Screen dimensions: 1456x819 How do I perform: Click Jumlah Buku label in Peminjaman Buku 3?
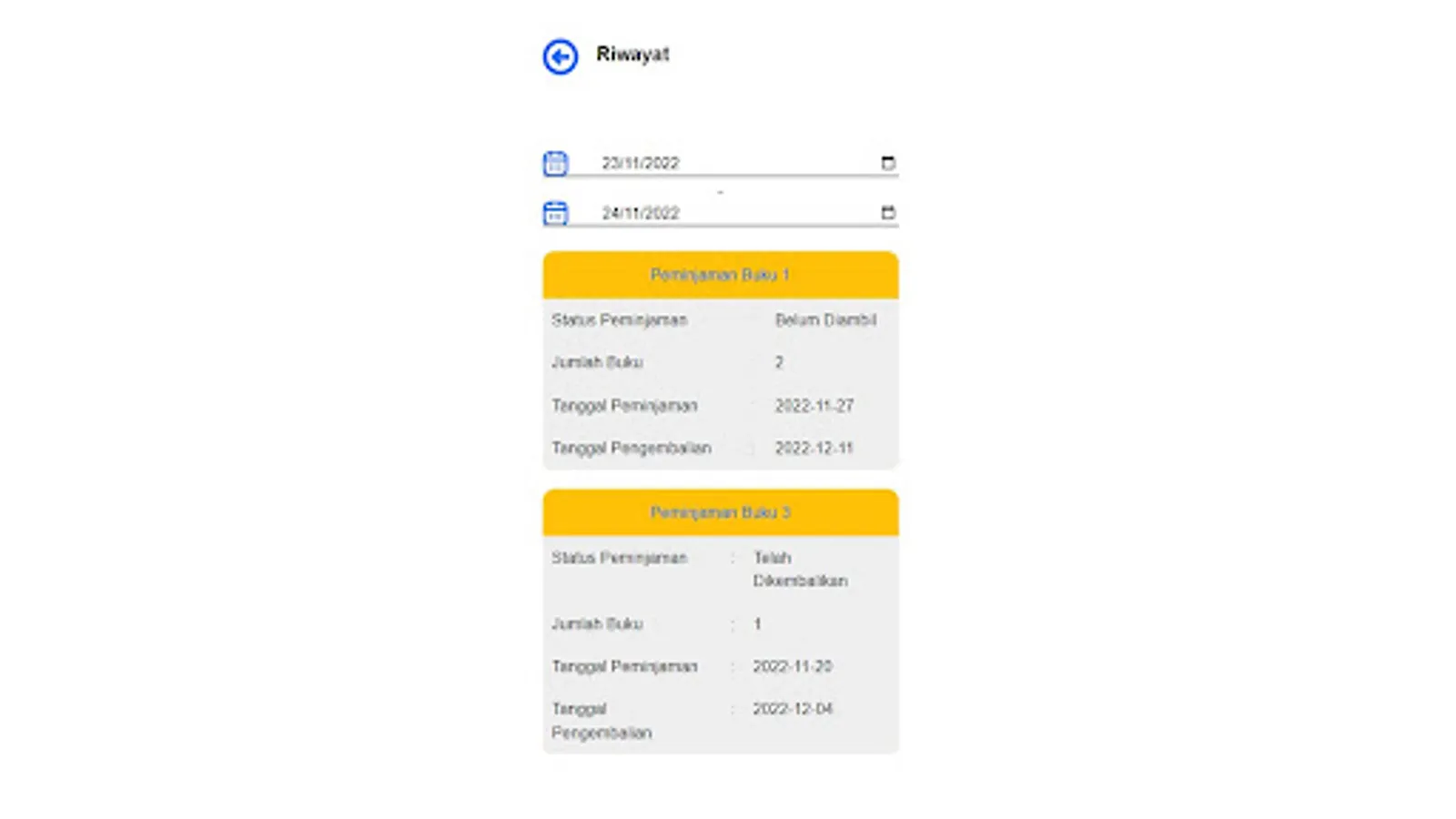pyautogui.click(x=597, y=623)
